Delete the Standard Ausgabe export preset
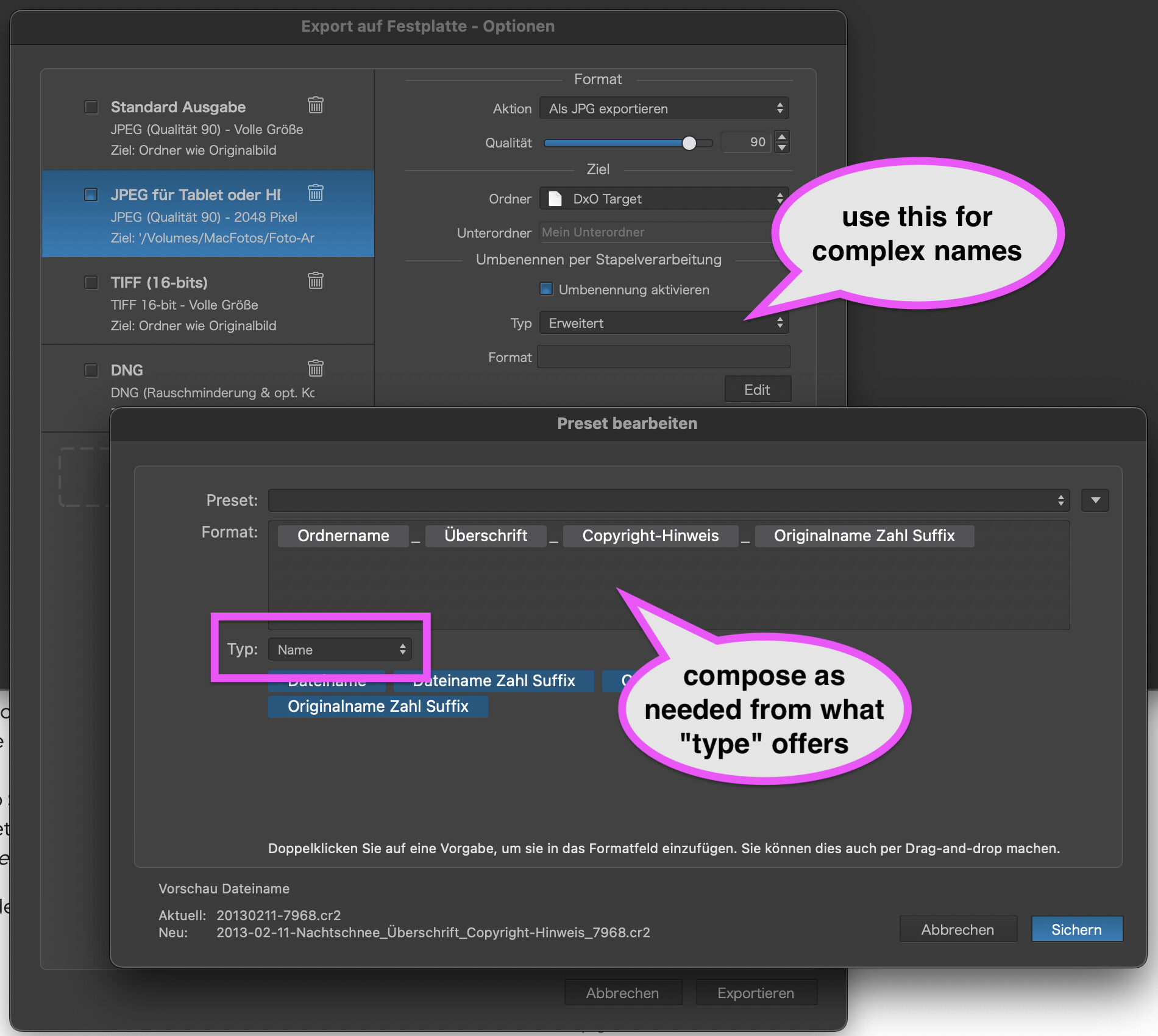The height and width of the screenshot is (1036, 1158). point(315,105)
